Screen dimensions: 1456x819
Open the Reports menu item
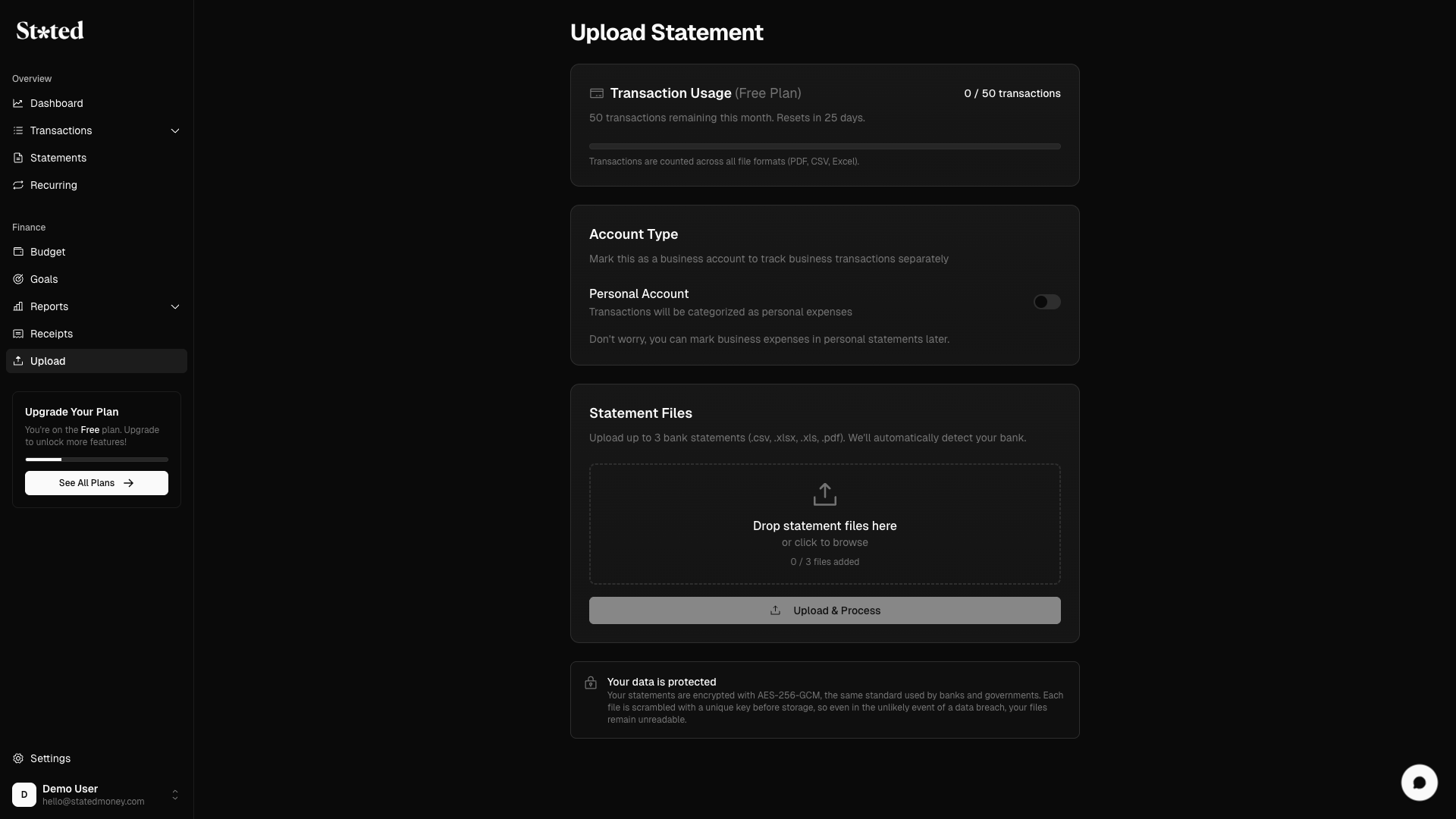(49, 306)
